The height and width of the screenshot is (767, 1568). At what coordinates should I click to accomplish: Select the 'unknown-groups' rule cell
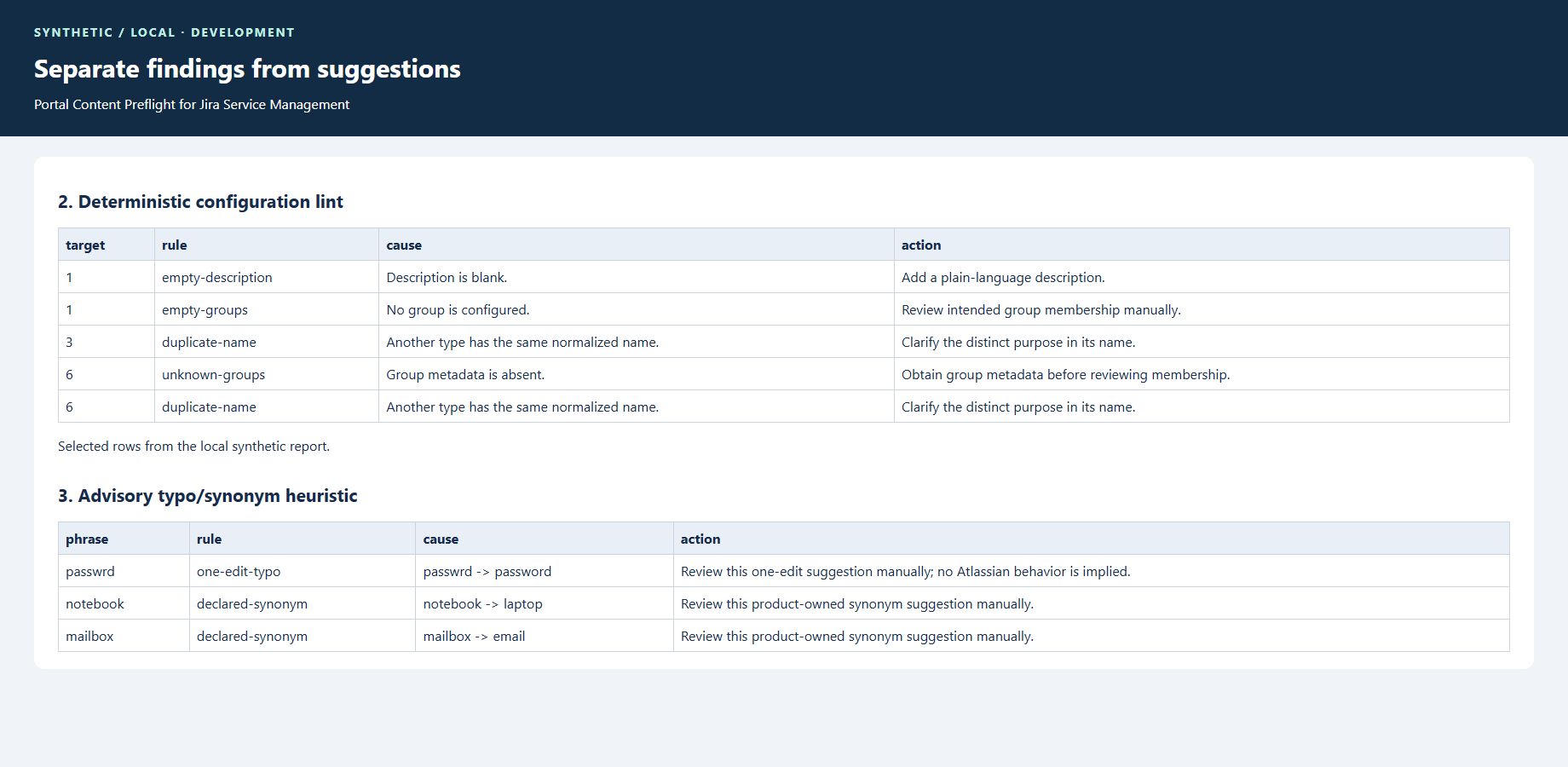coord(267,374)
